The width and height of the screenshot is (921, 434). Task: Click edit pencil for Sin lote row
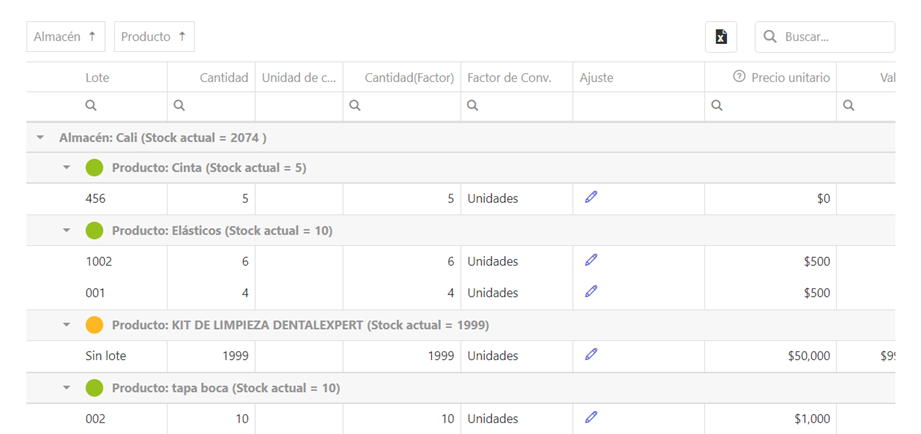[x=591, y=354]
